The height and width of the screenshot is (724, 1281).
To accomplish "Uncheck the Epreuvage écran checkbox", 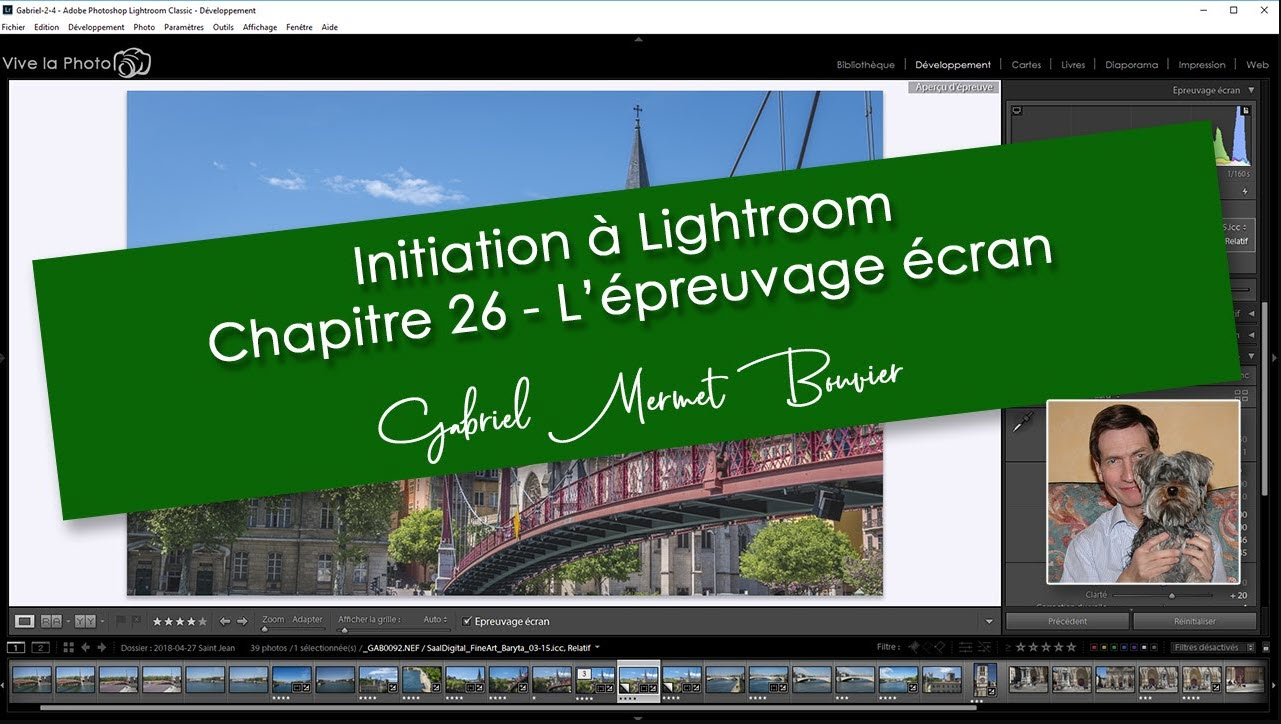I will pyautogui.click(x=468, y=621).
